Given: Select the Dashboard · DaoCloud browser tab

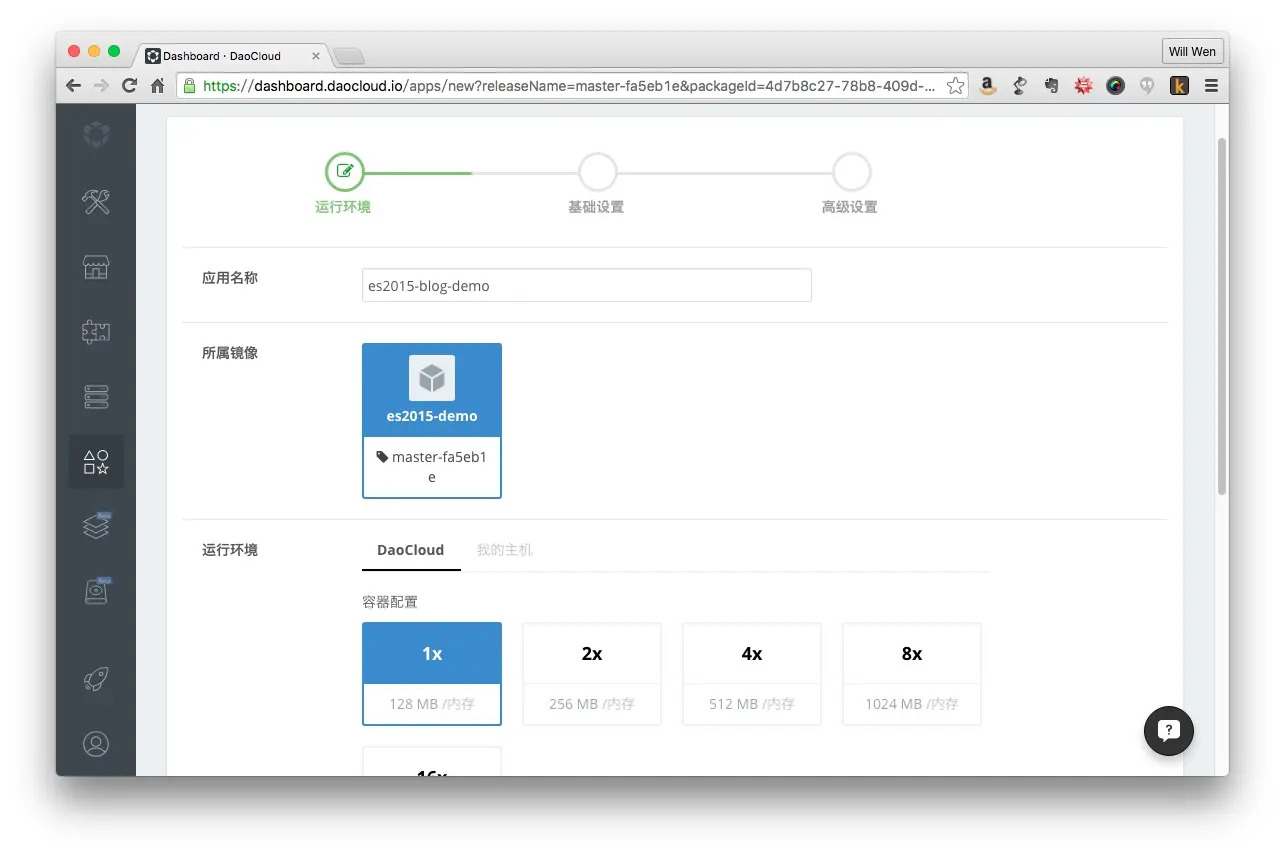Looking at the screenshot, I should click(x=233, y=56).
